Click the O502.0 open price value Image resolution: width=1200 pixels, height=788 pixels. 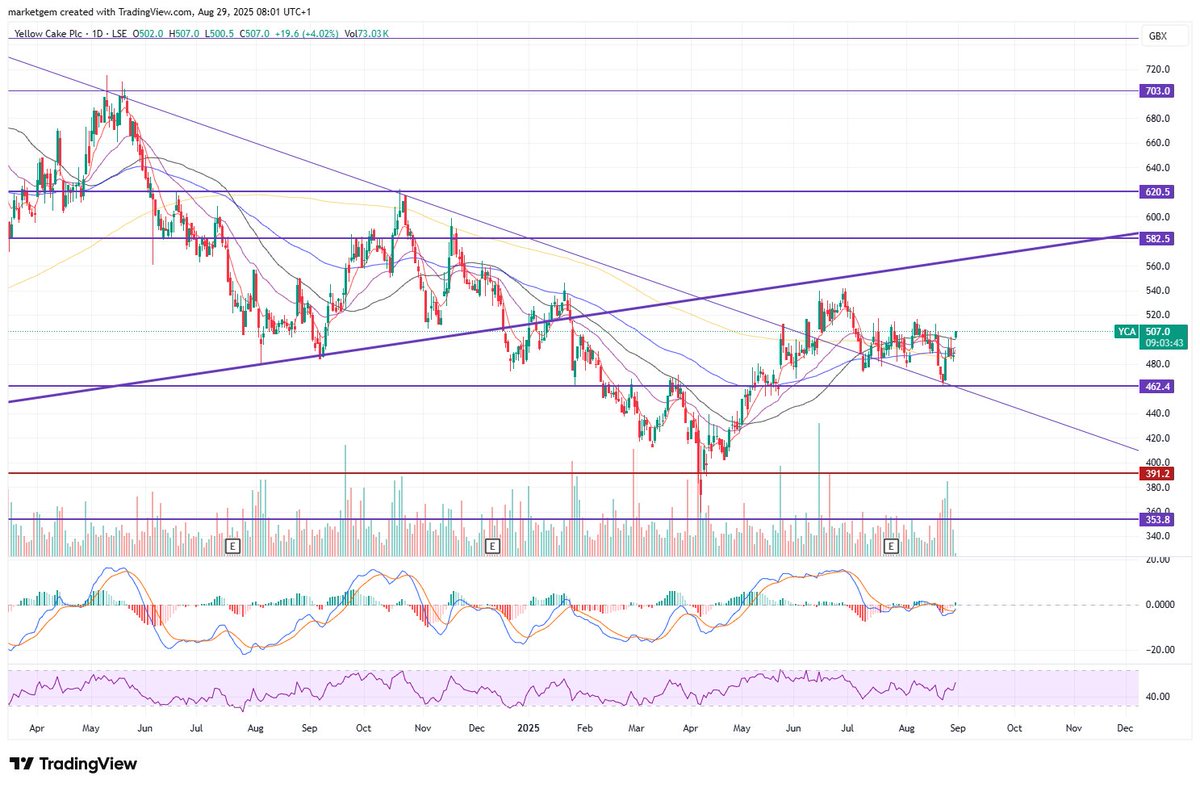(x=147, y=33)
